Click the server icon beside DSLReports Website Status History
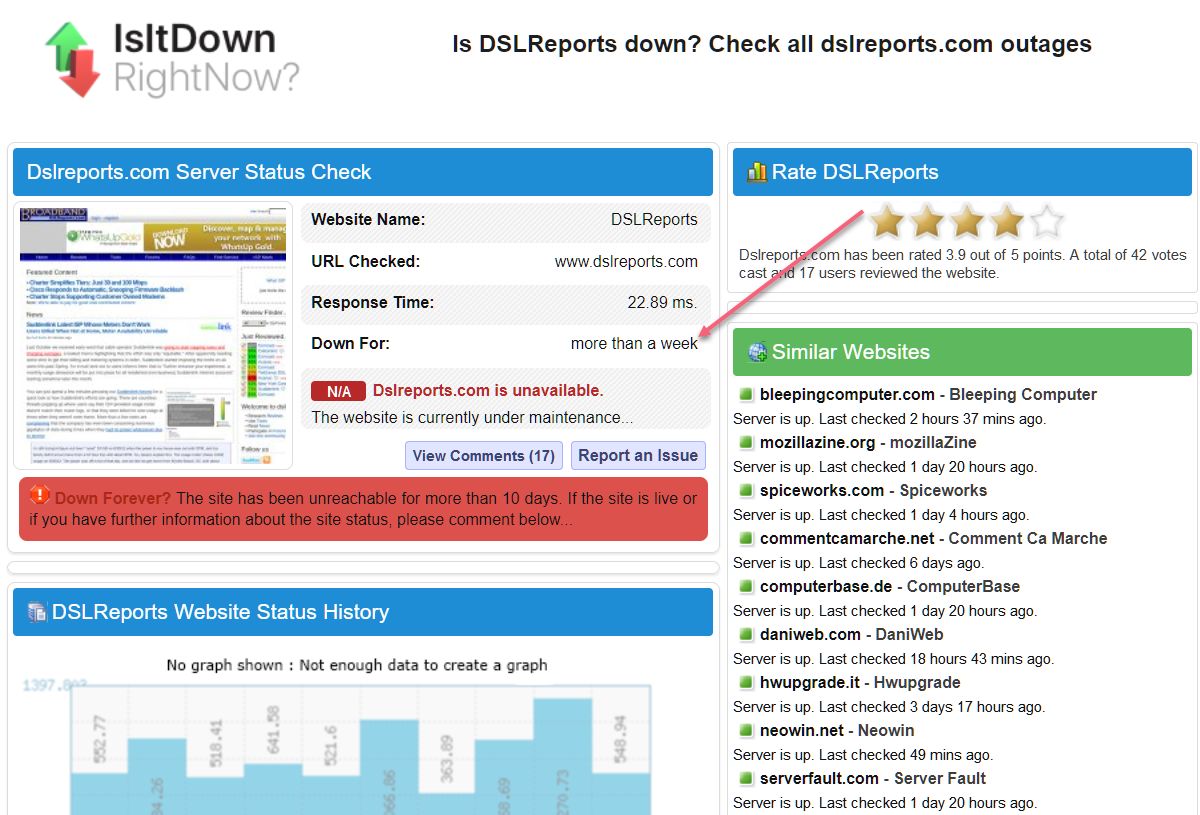The width and height of the screenshot is (1200, 815). 37,612
